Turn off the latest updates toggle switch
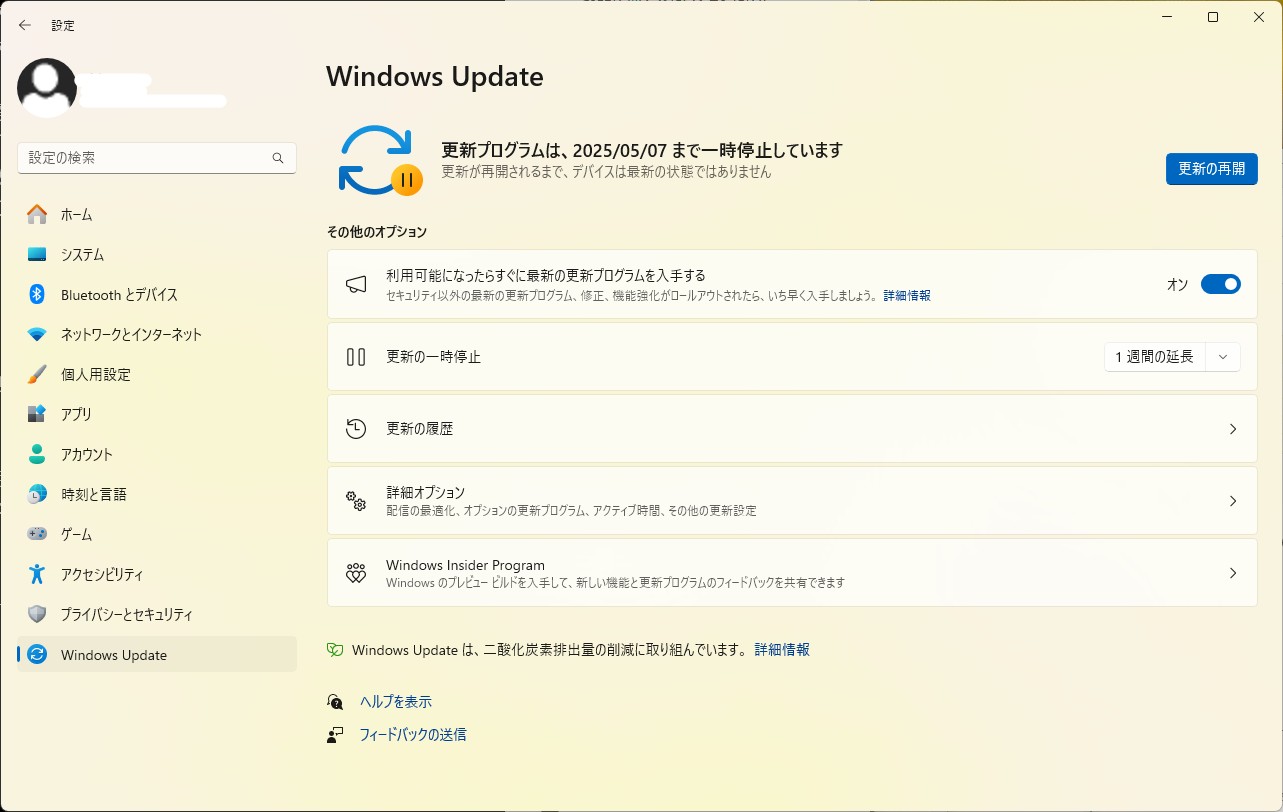Image resolution: width=1283 pixels, height=812 pixels. click(x=1220, y=284)
